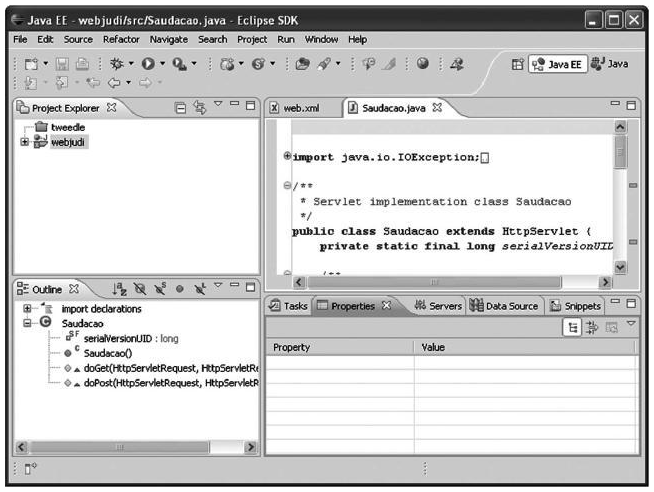This screenshot has width=654, height=492.
Task: Open the Java perspective
Action: 609,63
